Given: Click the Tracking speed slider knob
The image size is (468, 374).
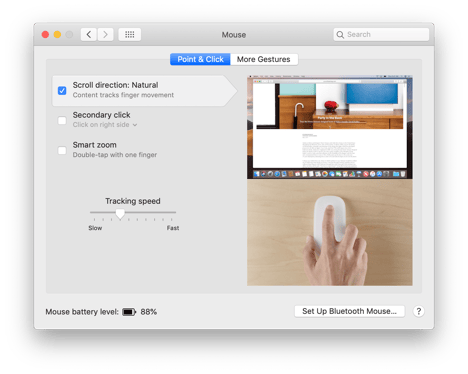Looking at the screenshot, I should point(120,214).
